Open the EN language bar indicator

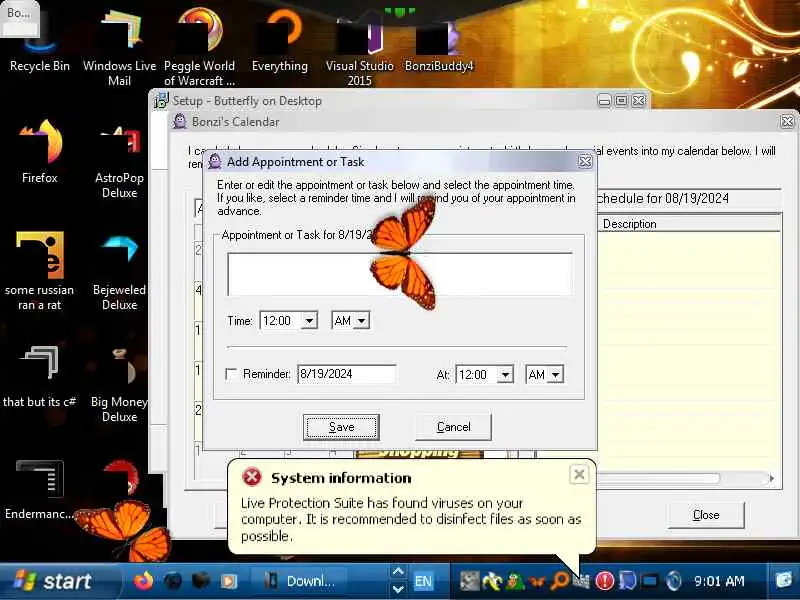(x=423, y=581)
